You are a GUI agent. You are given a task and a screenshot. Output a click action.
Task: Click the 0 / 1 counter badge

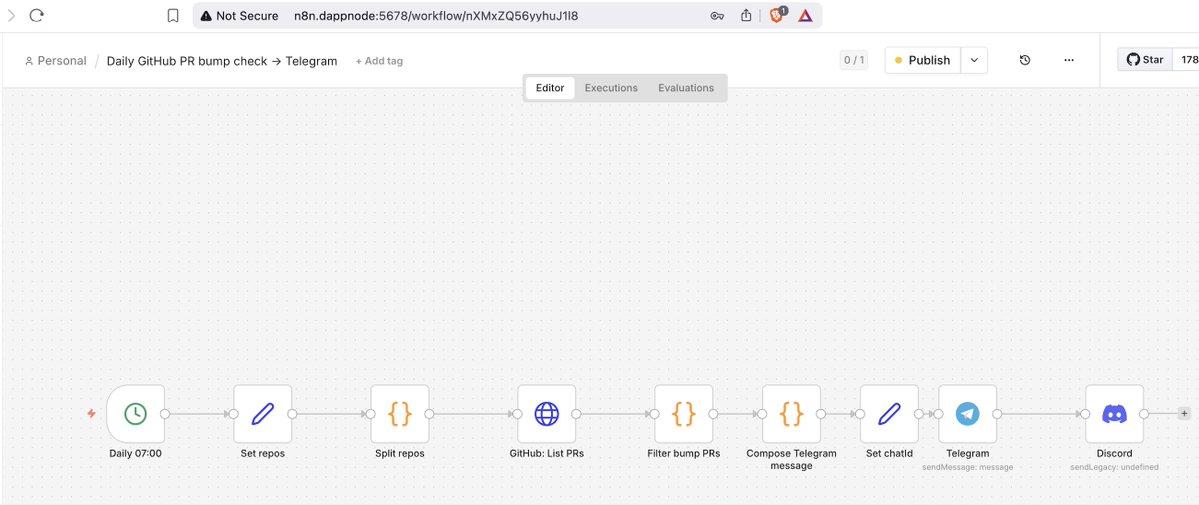[x=853, y=60]
